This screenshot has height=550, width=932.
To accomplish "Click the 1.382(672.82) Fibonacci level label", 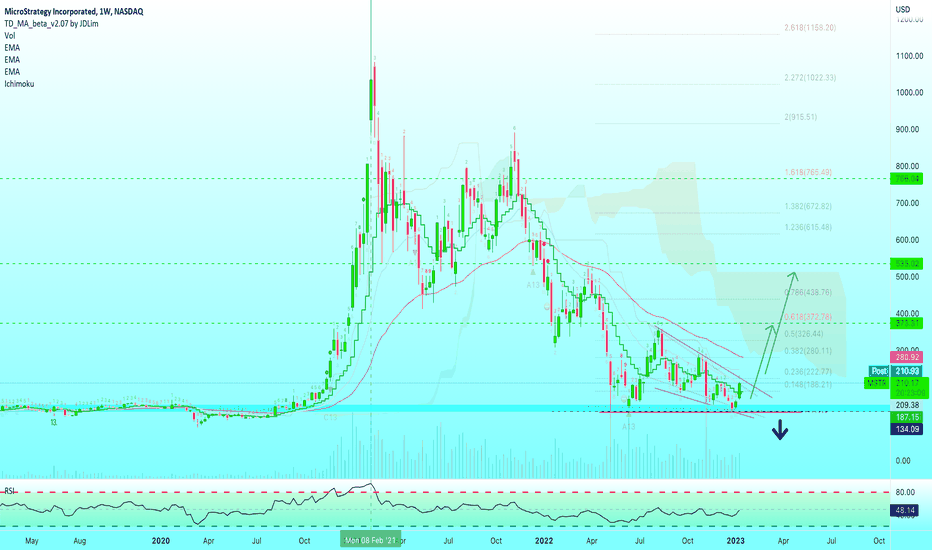I will 808,206.
